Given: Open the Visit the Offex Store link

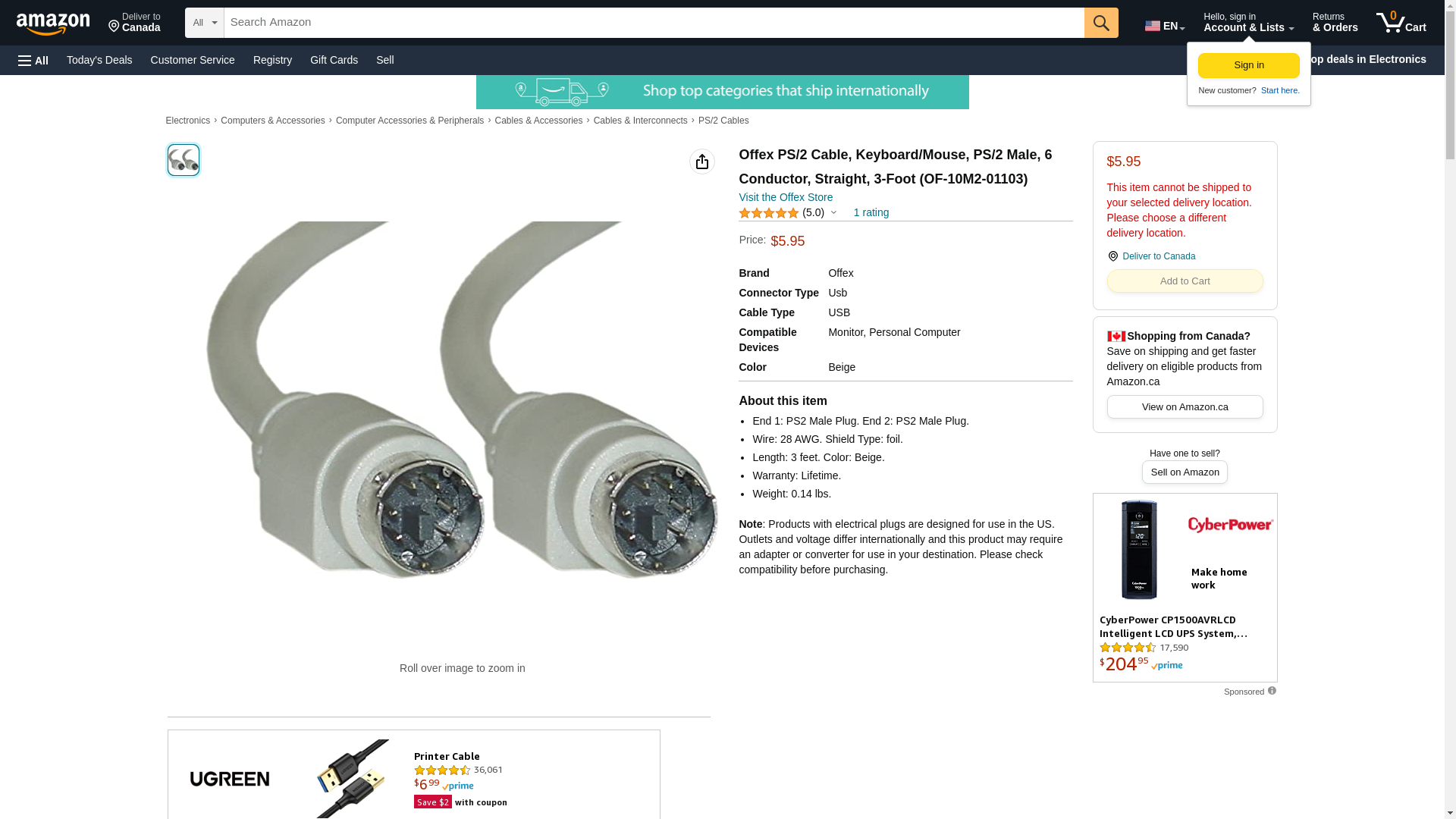Looking at the screenshot, I should tap(786, 197).
